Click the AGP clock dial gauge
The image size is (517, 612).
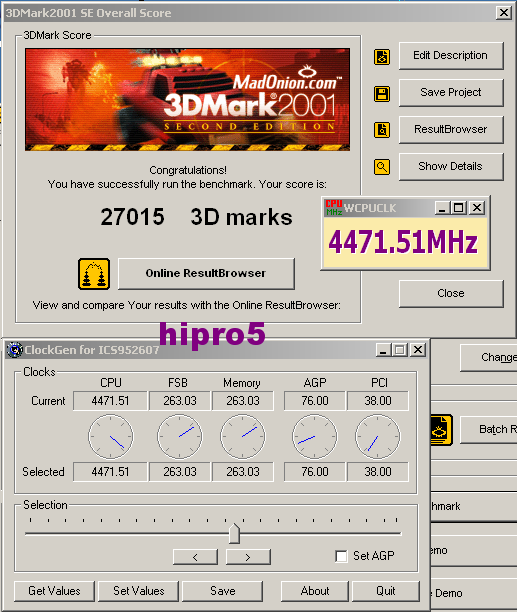(x=314, y=437)
